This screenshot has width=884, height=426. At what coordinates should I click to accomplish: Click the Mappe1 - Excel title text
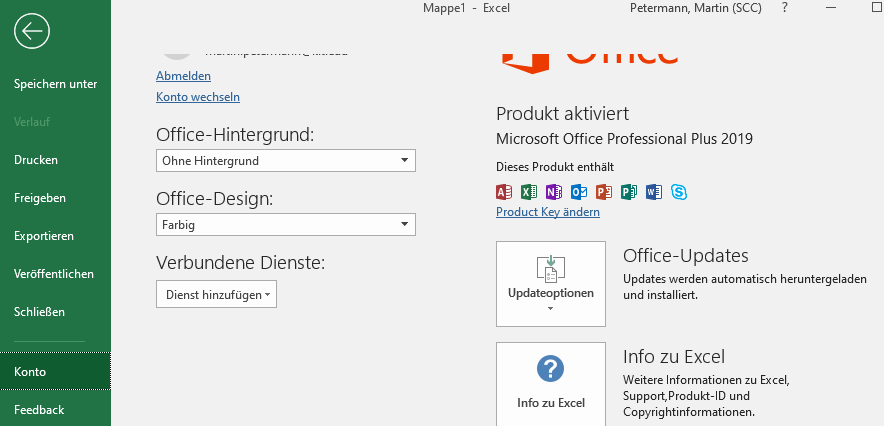(466, 8)
